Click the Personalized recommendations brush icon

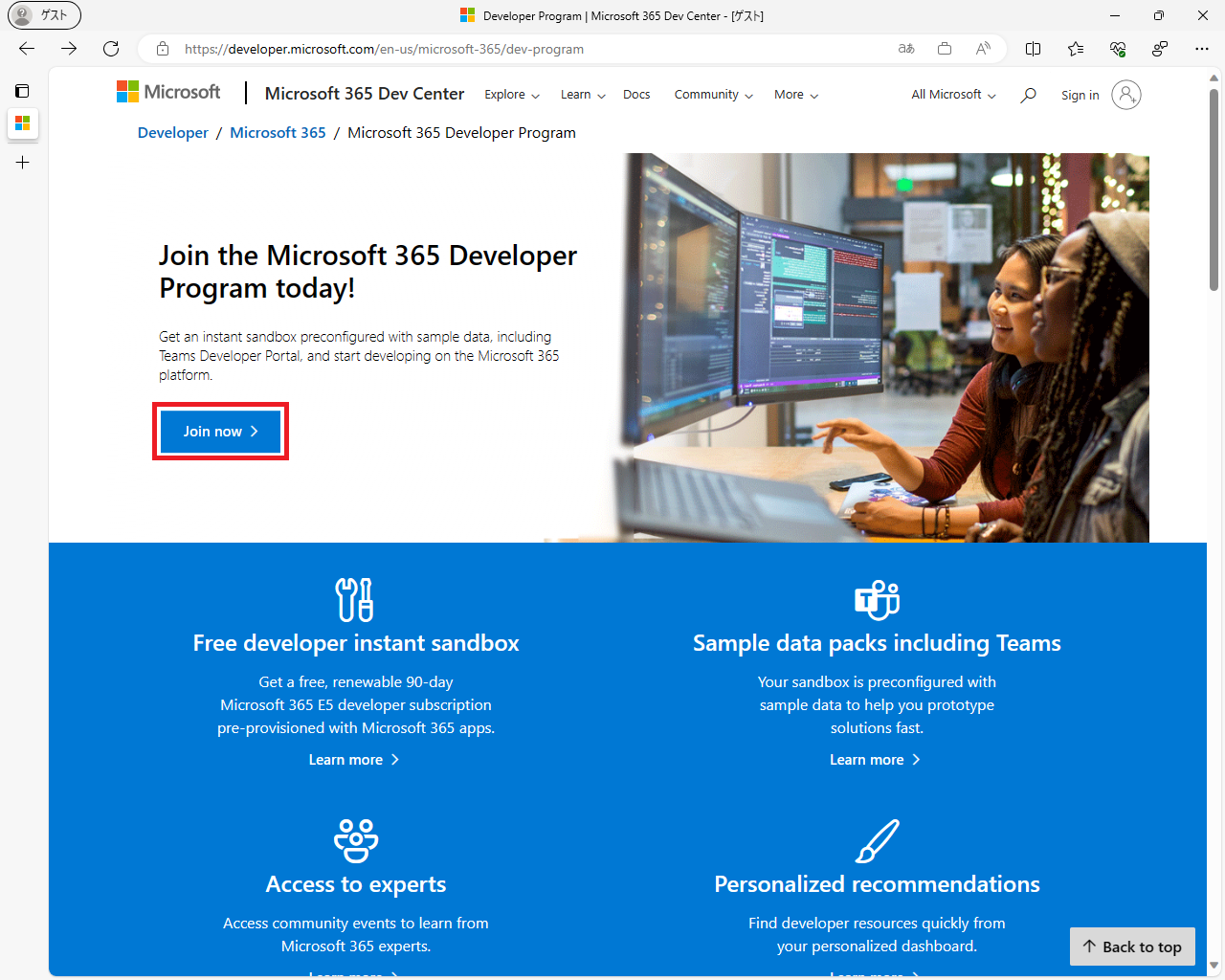877,840
